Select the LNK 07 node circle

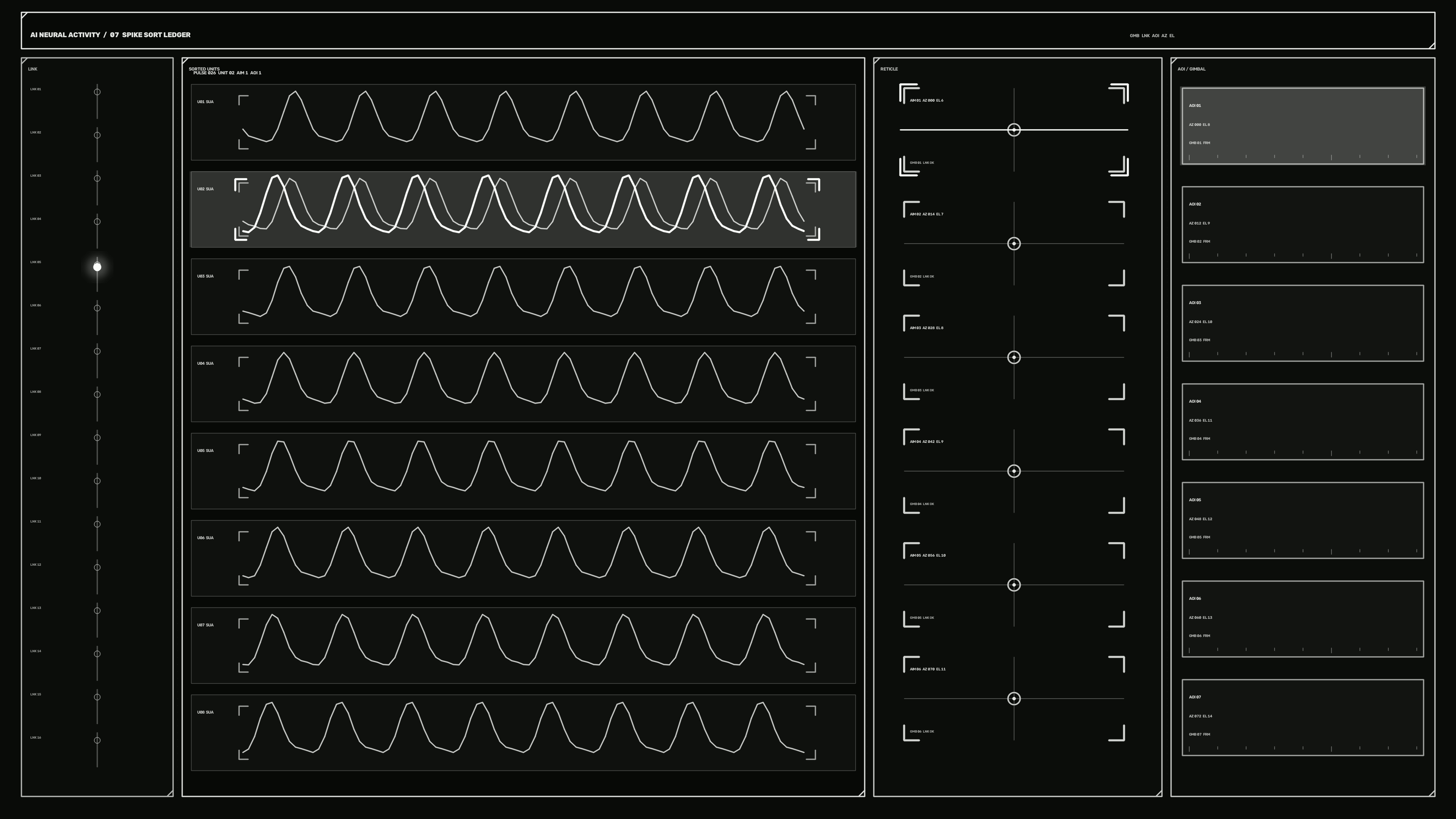[97, 351]
